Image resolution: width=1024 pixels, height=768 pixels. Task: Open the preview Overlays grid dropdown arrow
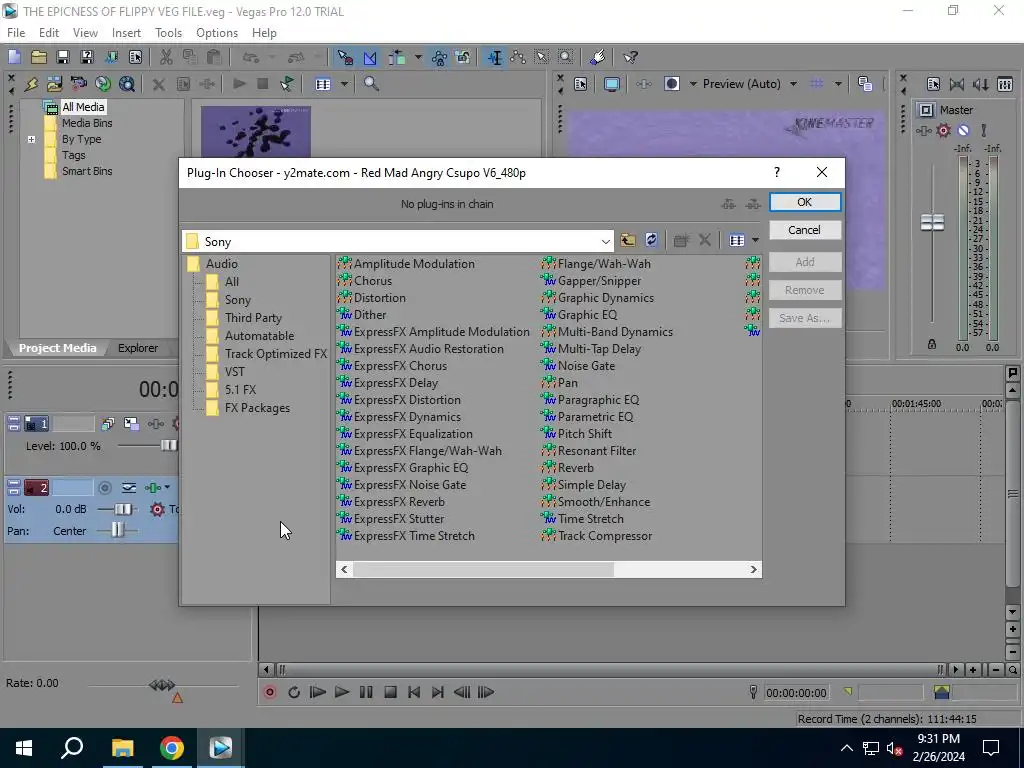[838, 84]
